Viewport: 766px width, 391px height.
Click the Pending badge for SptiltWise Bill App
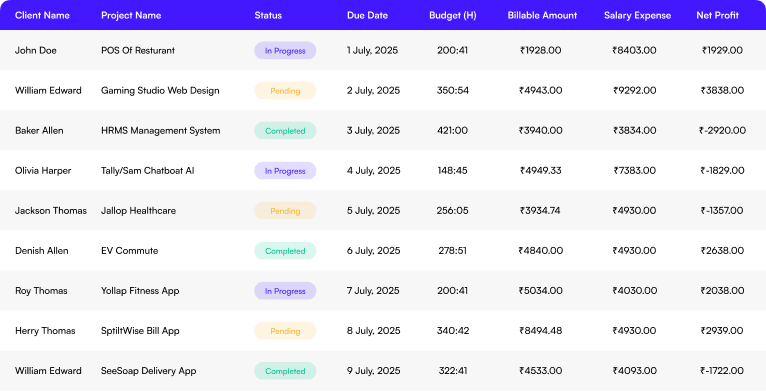tap(285, 331)
